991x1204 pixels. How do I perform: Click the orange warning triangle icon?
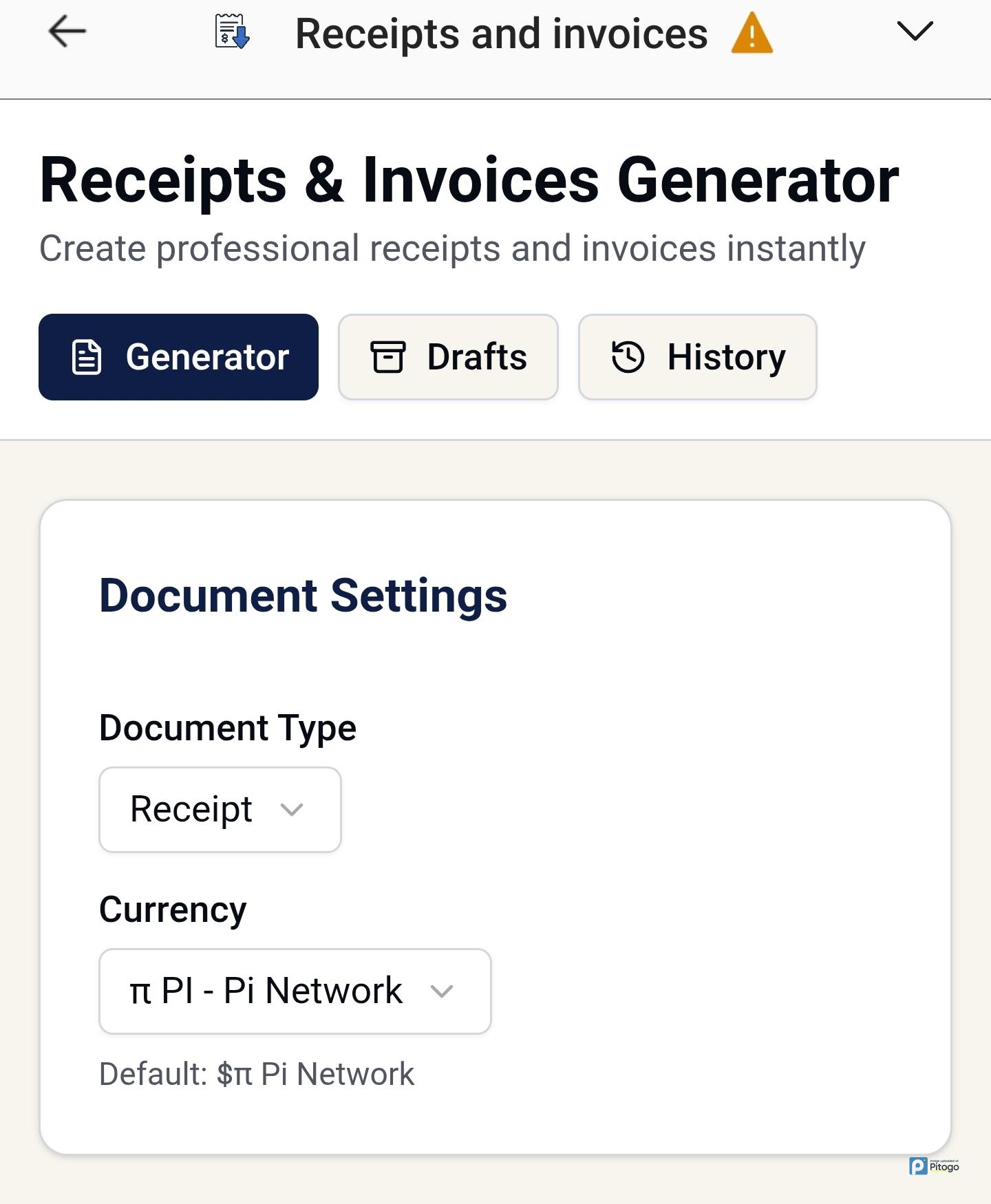pos(752,33)
